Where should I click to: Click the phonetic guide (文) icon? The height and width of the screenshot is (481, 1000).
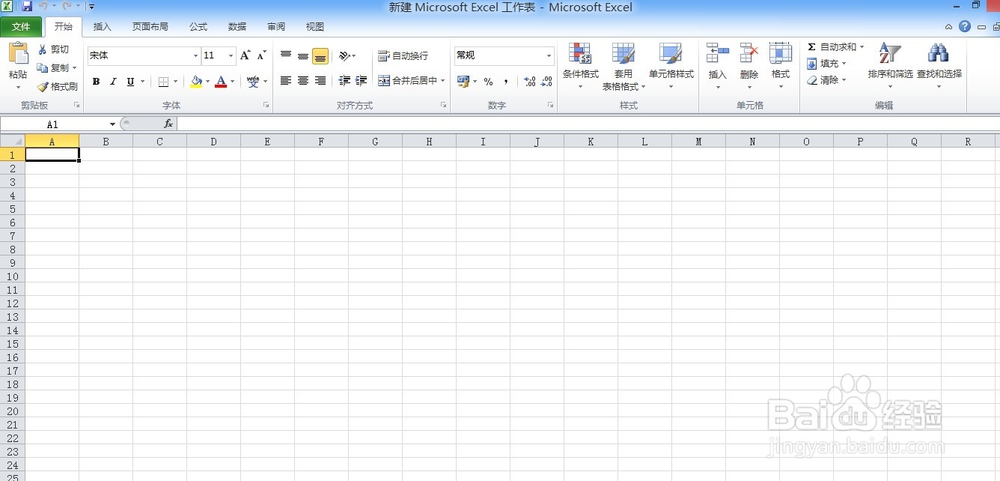(x=253, y=82)
